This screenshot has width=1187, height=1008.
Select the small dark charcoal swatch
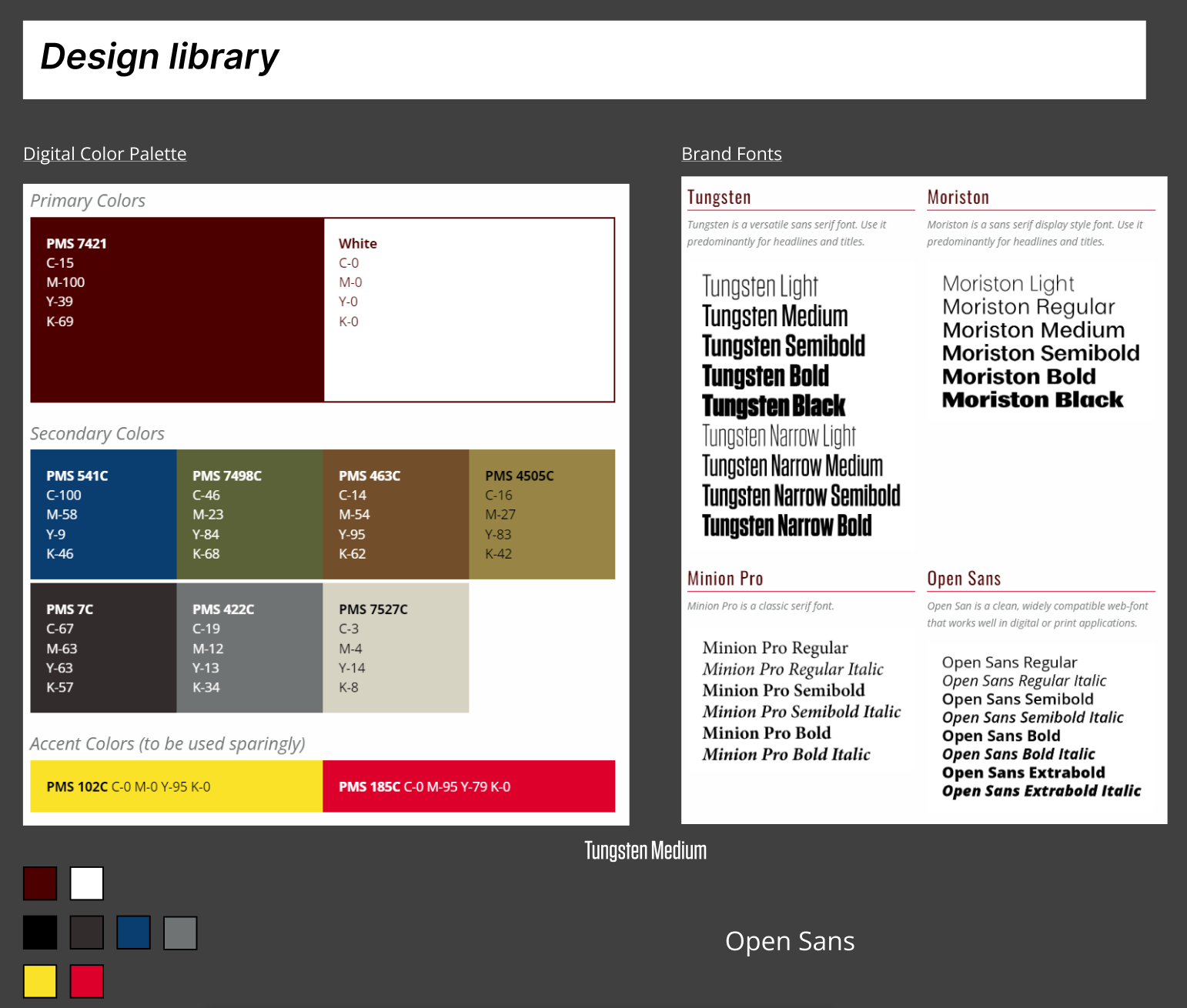[x=87, y=933]
